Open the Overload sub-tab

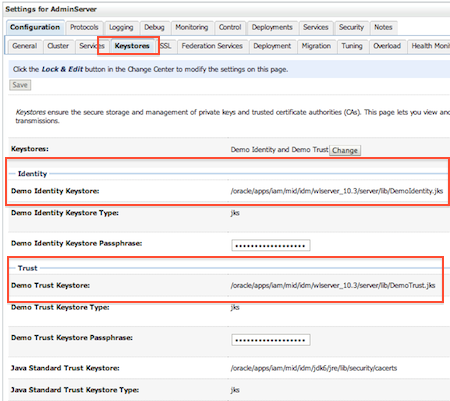point(387,46)
